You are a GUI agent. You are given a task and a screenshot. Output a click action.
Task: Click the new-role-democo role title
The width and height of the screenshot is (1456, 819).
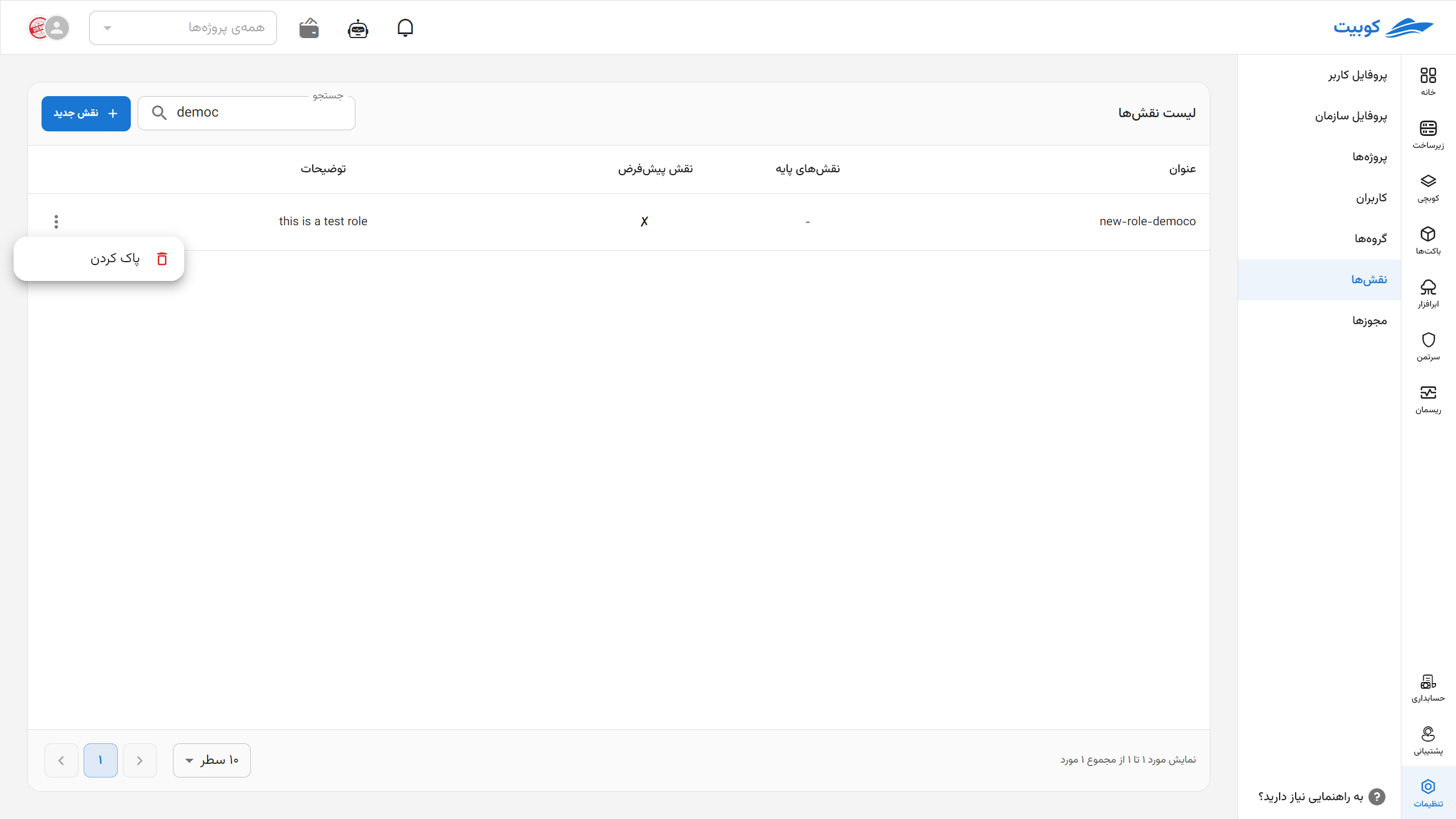point(1148,221)
